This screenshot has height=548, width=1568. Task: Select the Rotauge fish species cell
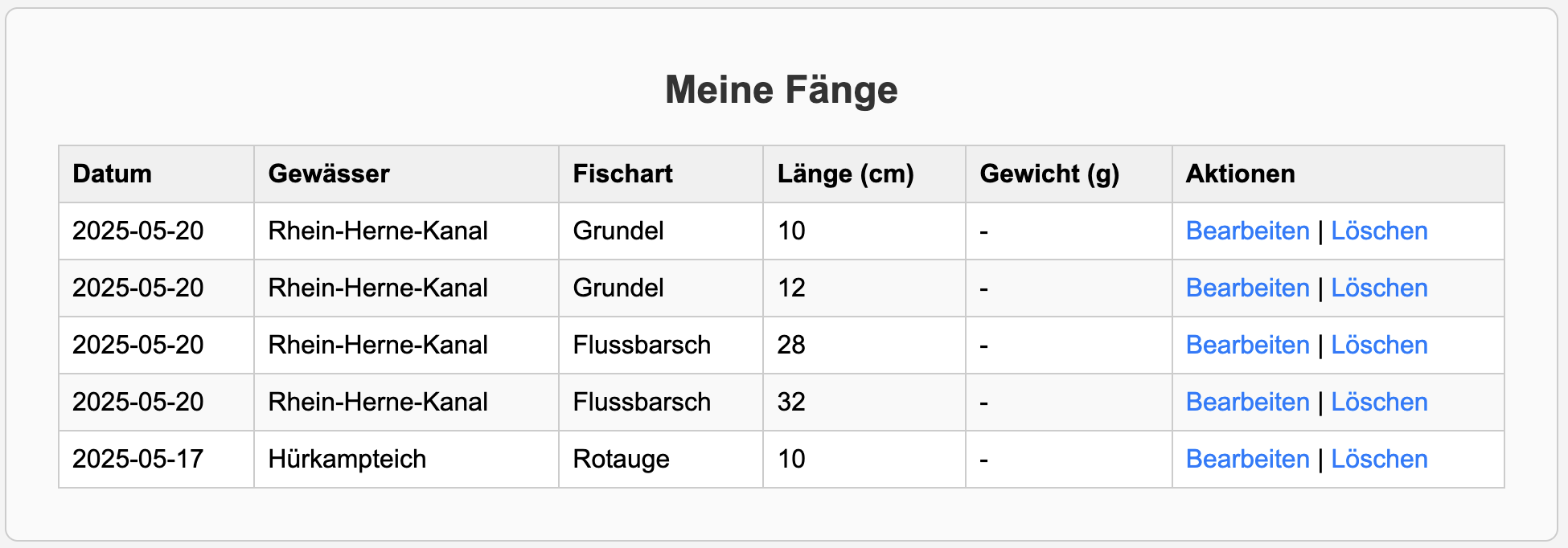(x=661, y=459)
